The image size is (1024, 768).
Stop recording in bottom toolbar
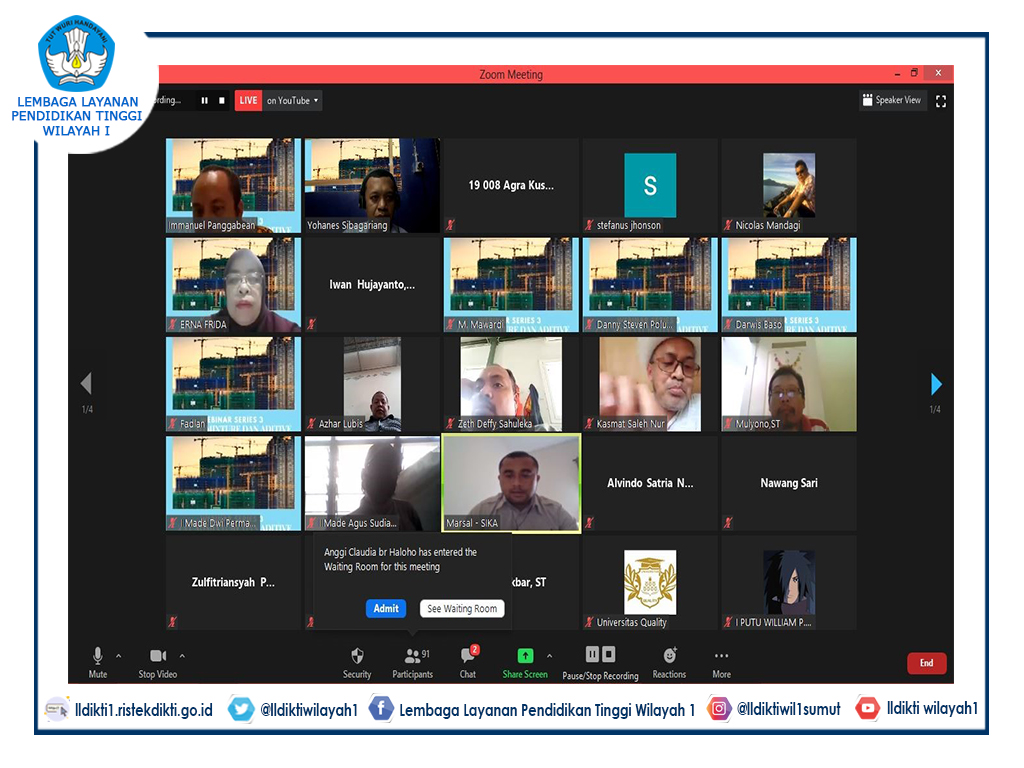[609, 654]
